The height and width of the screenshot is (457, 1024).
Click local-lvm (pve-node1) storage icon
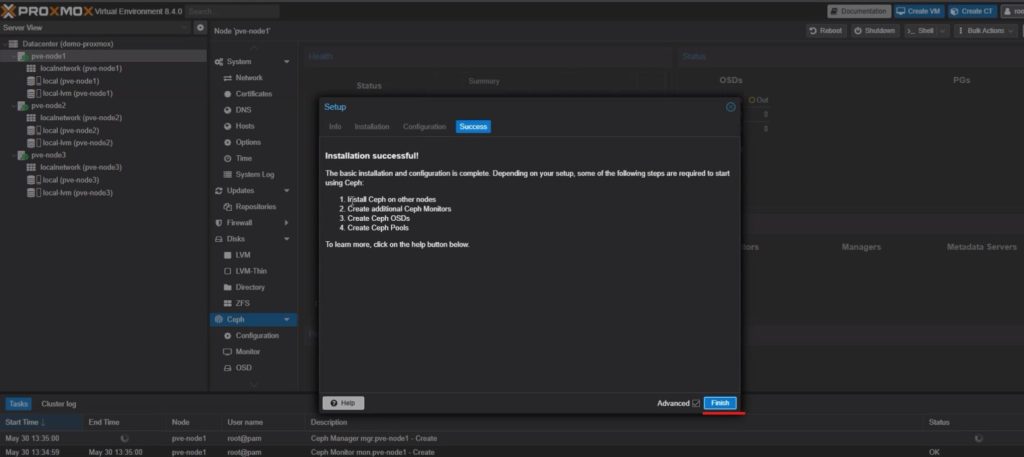[33, 93]
